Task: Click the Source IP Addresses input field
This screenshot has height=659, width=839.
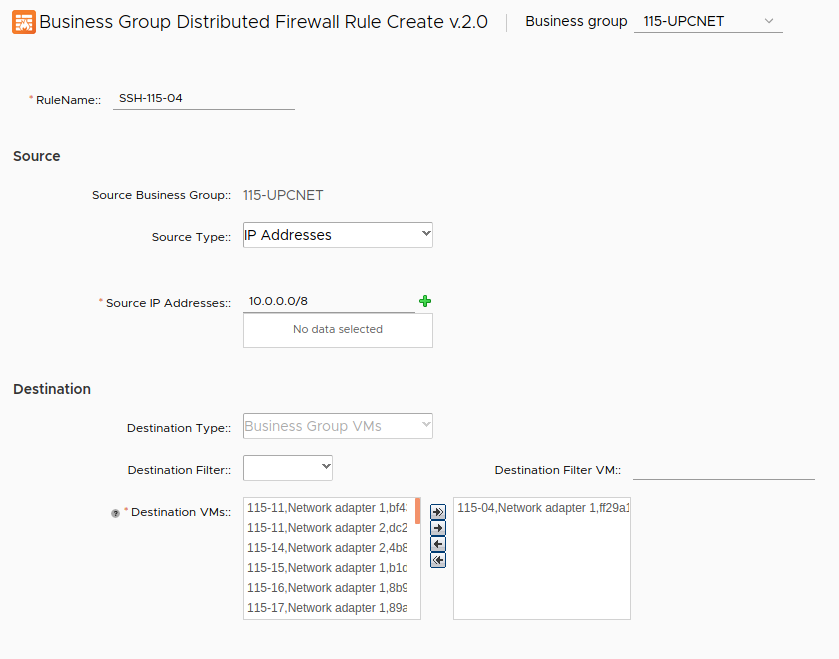Action: coord(328,301)
